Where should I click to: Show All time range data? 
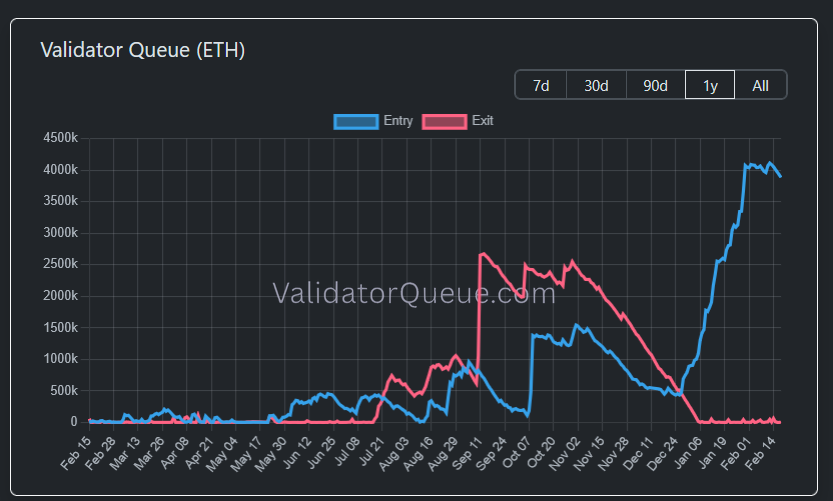click(x=760, y=85)
